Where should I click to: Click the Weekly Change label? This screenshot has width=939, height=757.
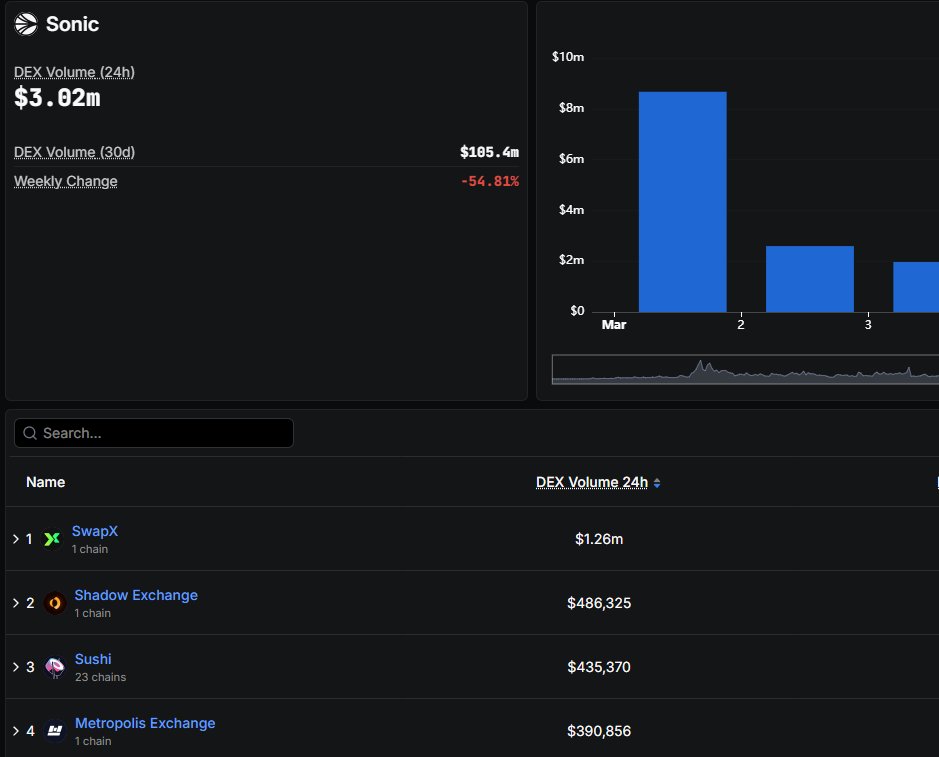66,181
